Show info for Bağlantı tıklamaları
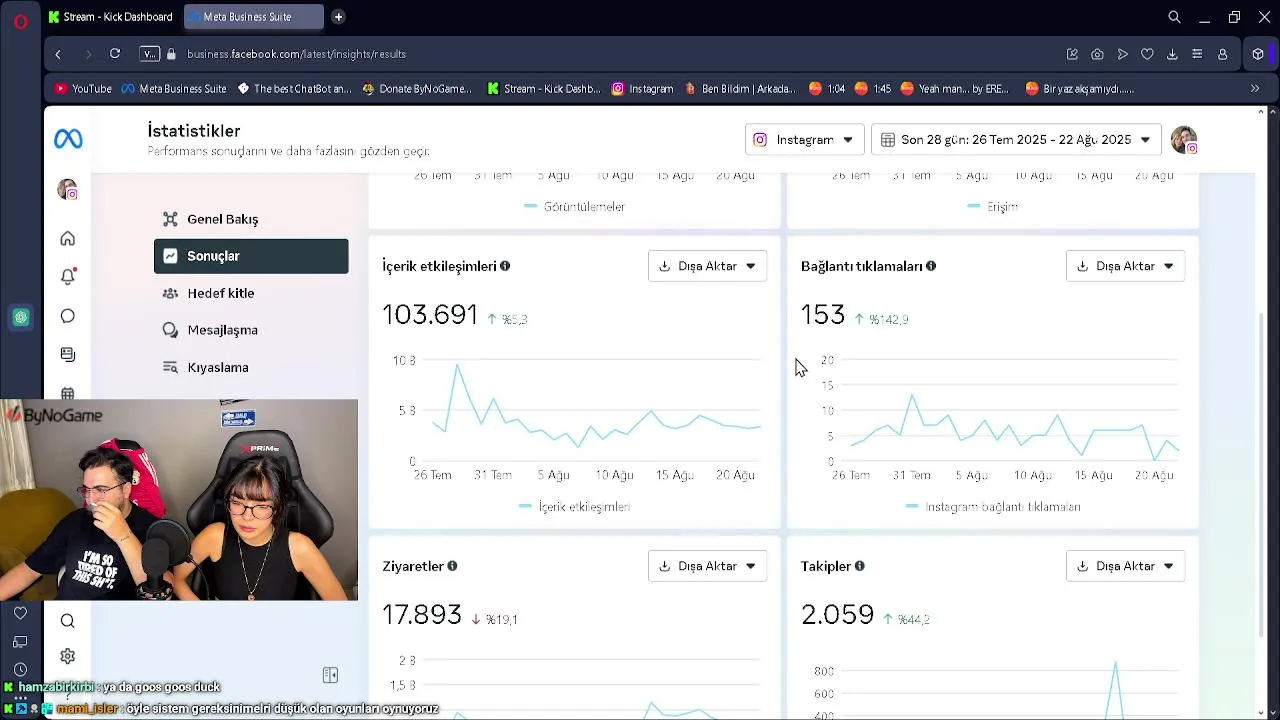This screenshot has width=1280, height=720. pyautogui.click(x=931, y=266)
